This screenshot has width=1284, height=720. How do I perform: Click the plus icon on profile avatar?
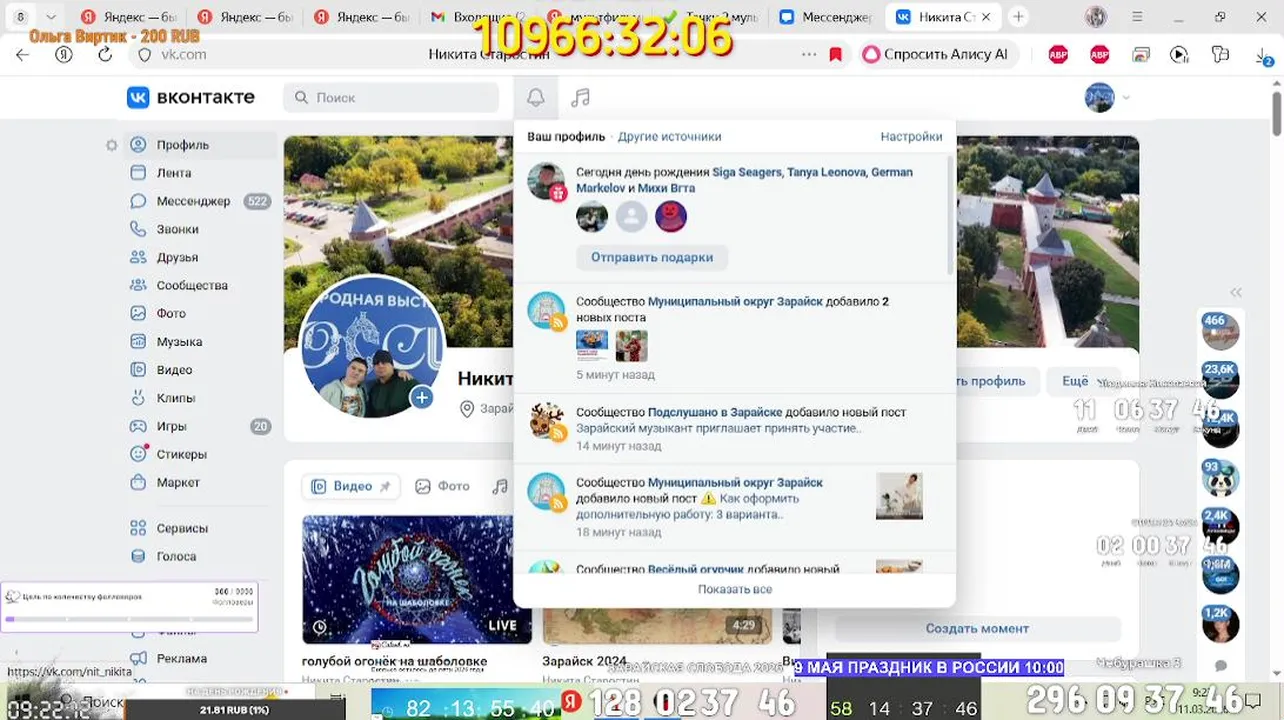(422, 398)
